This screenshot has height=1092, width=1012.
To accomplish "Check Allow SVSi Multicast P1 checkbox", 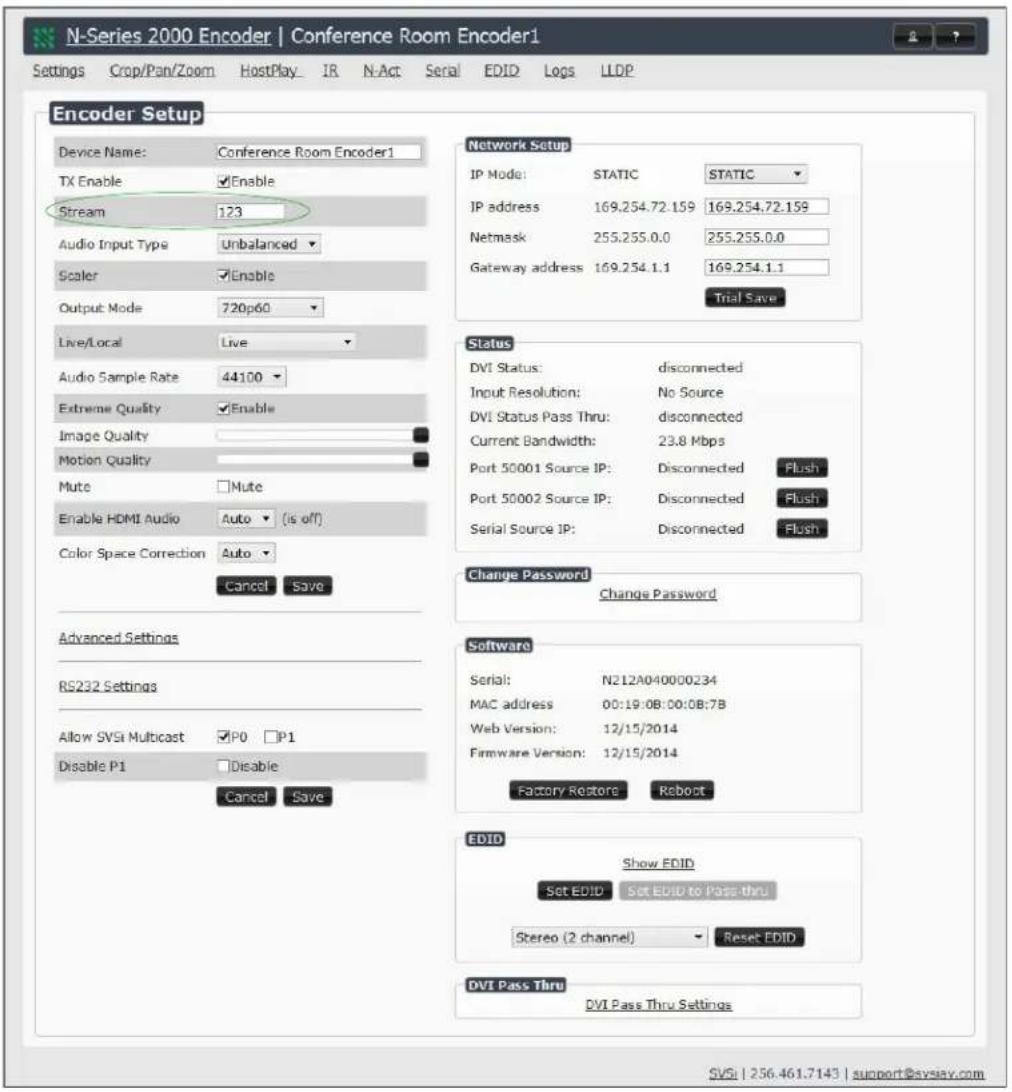I will click(x=271, y=738).
